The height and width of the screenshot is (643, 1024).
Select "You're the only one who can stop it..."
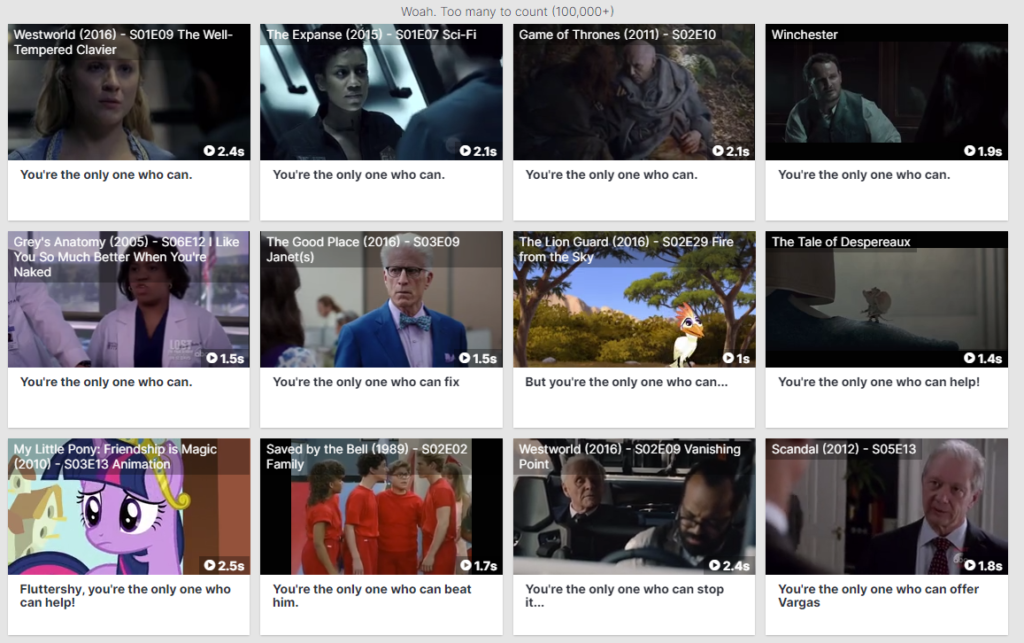click(625, 595)
